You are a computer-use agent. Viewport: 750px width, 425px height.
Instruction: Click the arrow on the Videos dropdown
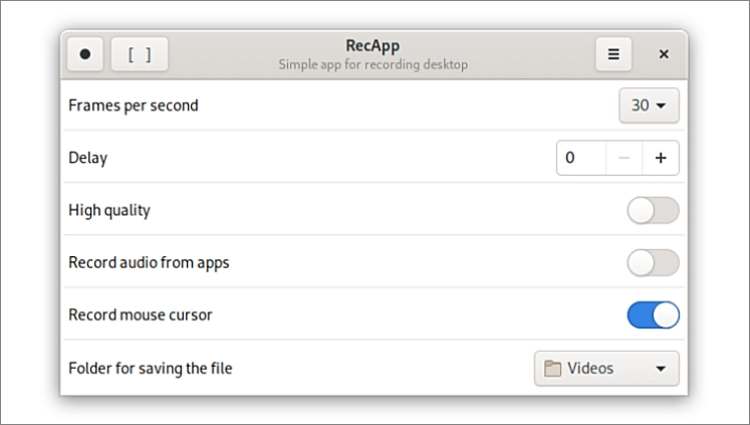click(660, 368)
